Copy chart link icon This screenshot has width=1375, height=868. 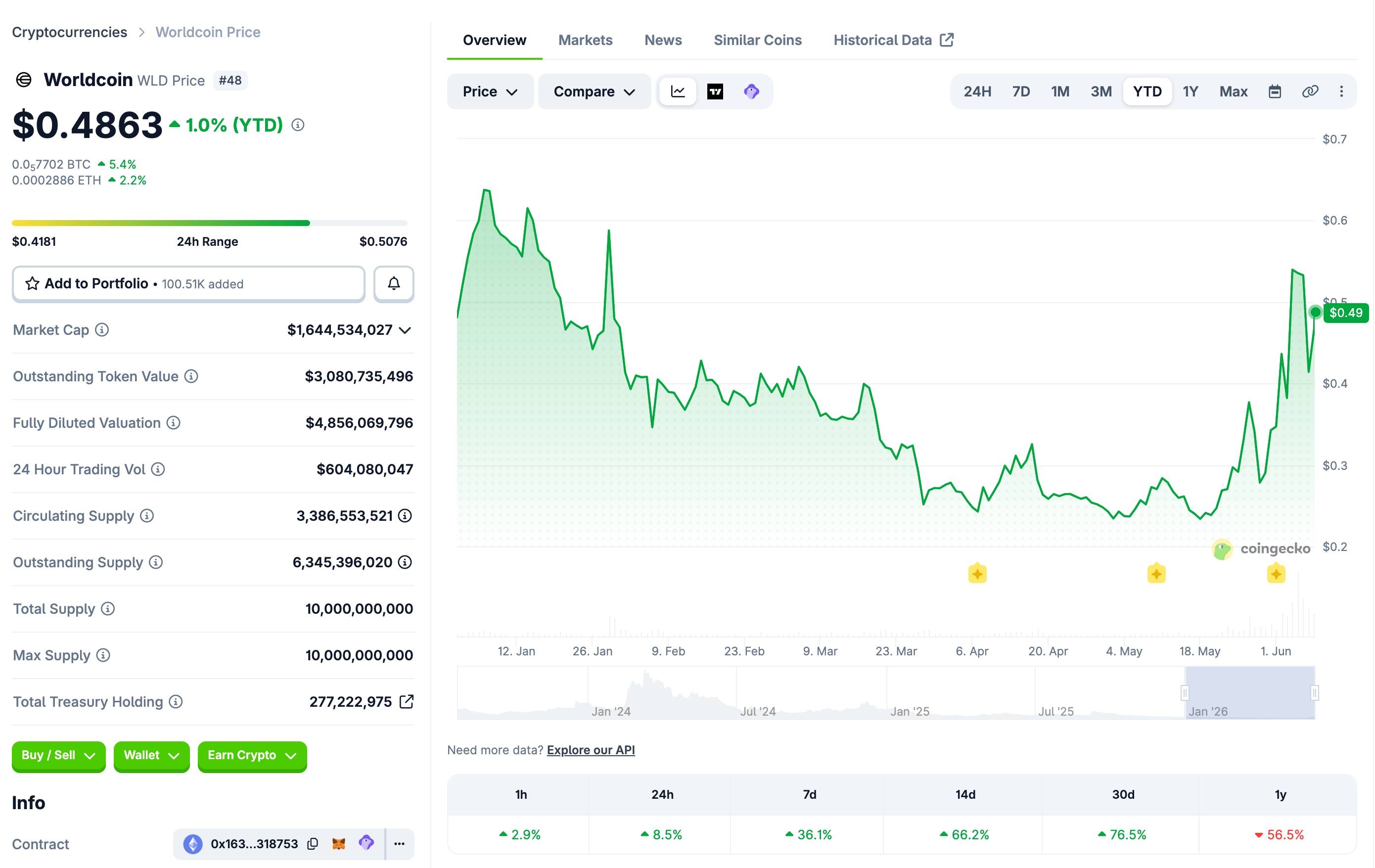(x=1310, y=91)
